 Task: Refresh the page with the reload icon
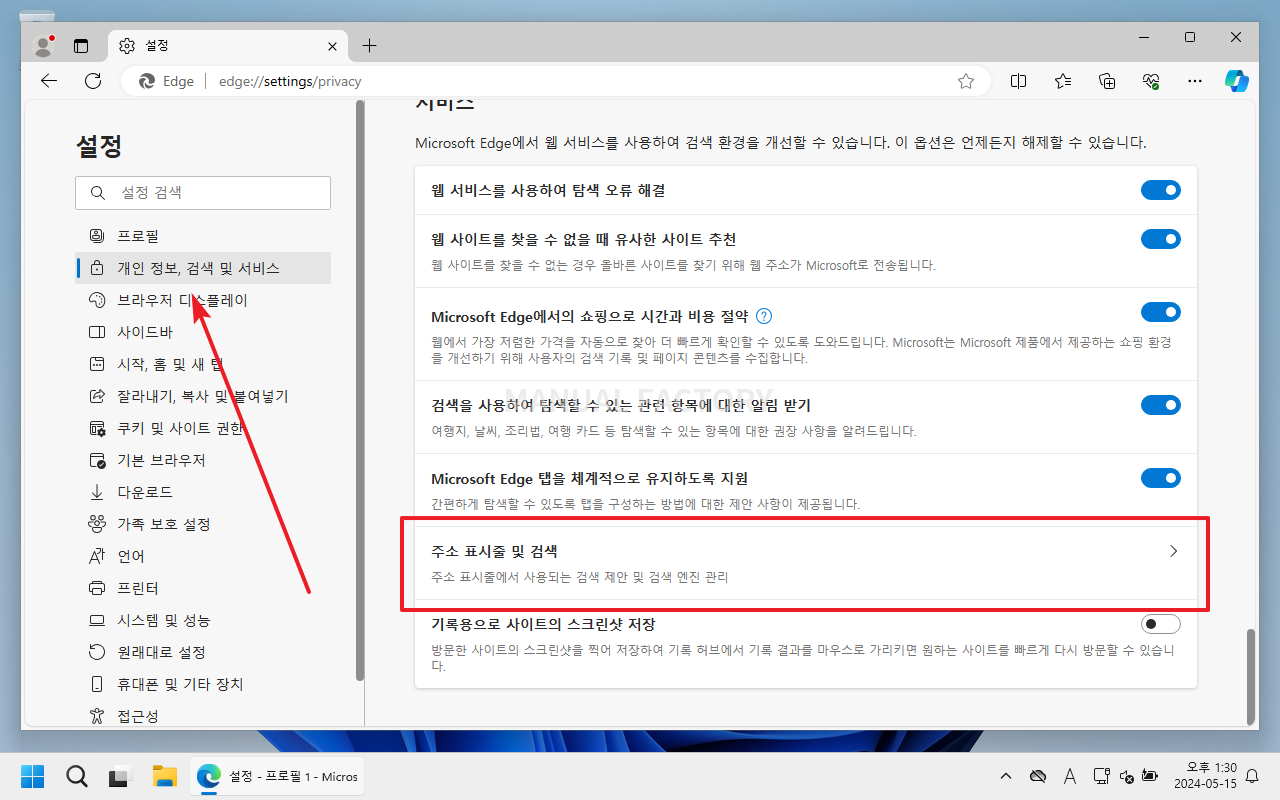[x=93, y=81]
